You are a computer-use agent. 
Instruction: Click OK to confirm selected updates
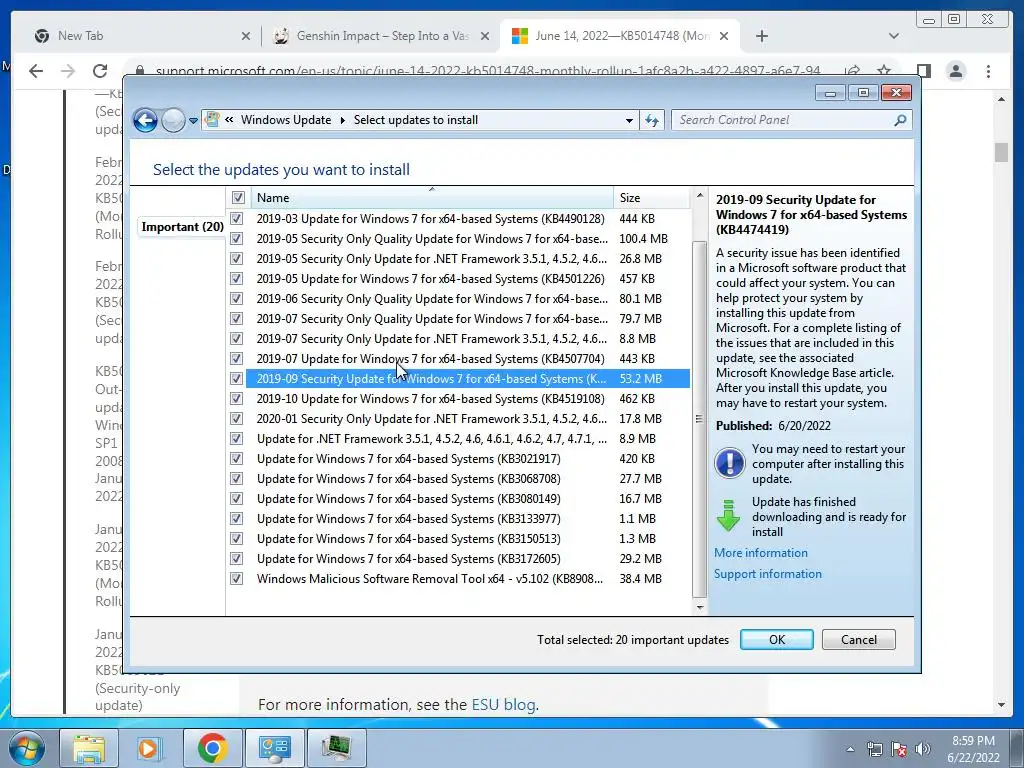click(x=776, y=639)
